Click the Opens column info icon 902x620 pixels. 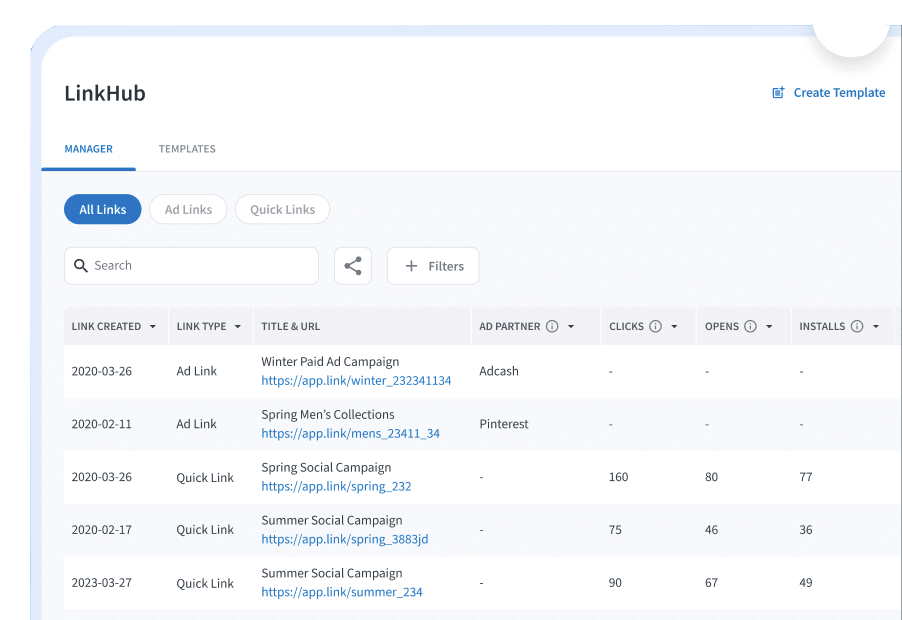pos(751,327)
